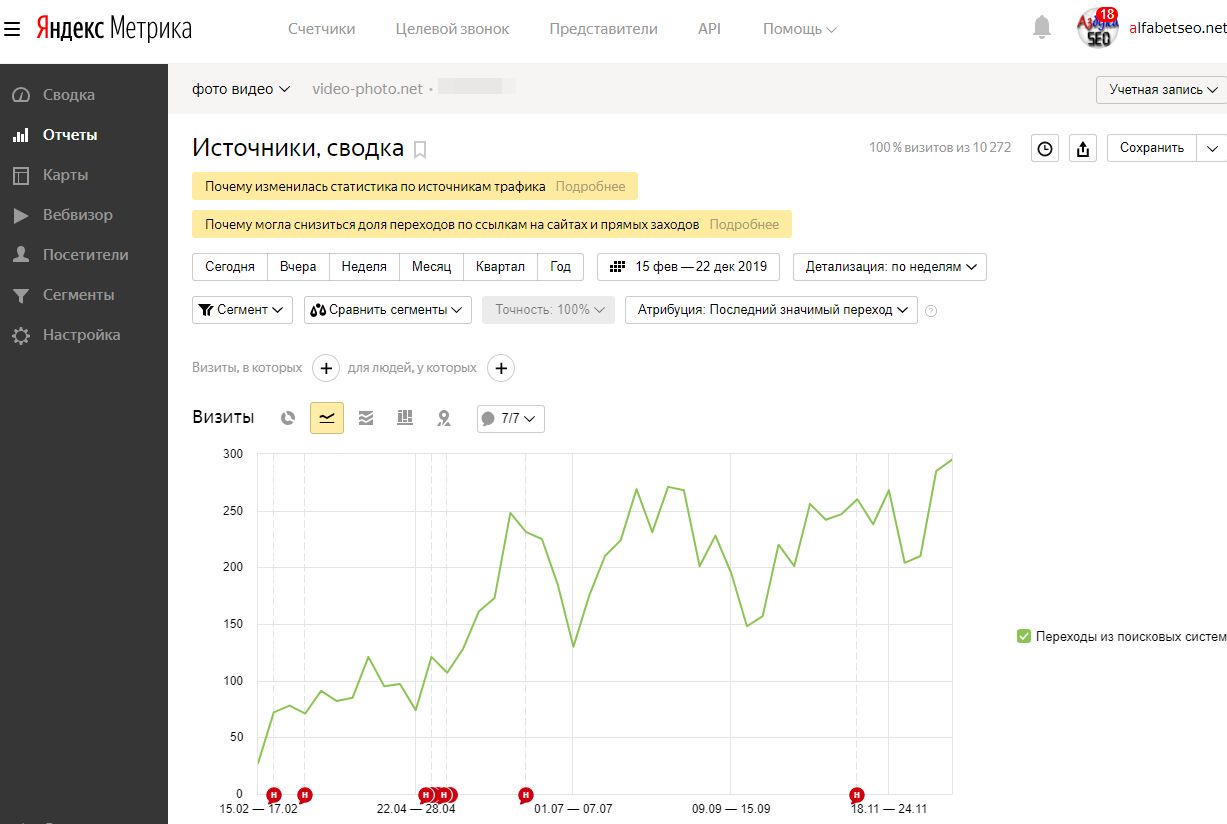
Task: Click the hamburger menu icon
Action: (12, 29)
